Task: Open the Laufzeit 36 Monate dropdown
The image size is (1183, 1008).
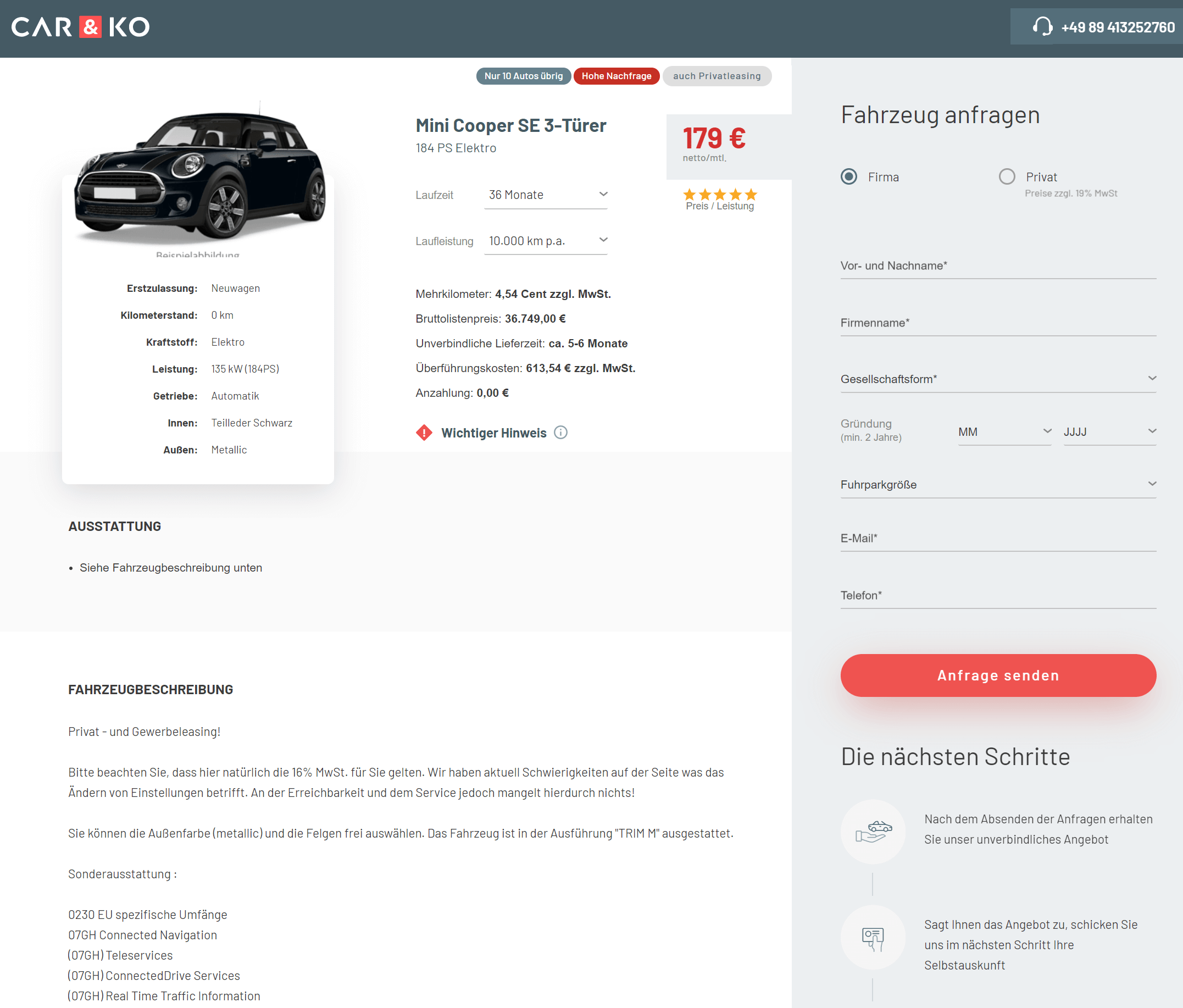Action: tap(546, 195)
